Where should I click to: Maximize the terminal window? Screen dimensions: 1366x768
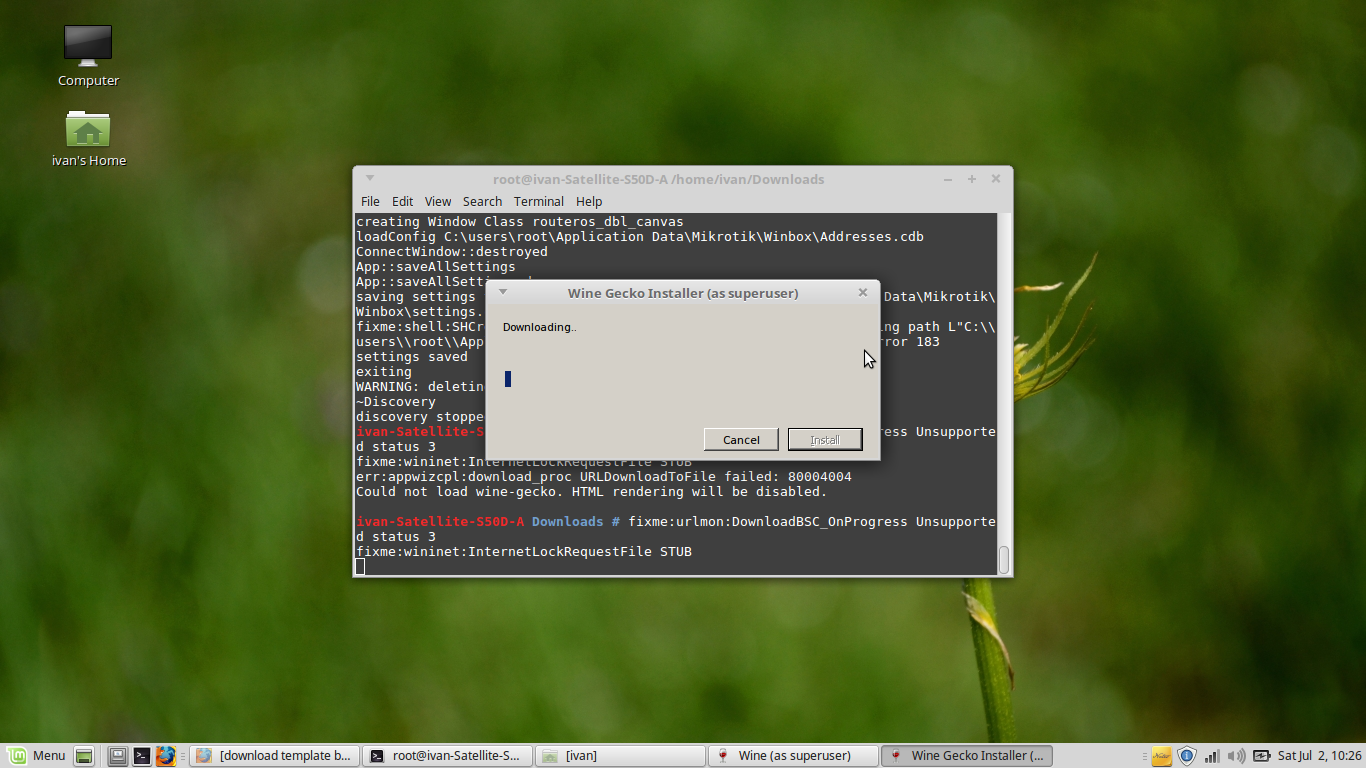point(971,179)
